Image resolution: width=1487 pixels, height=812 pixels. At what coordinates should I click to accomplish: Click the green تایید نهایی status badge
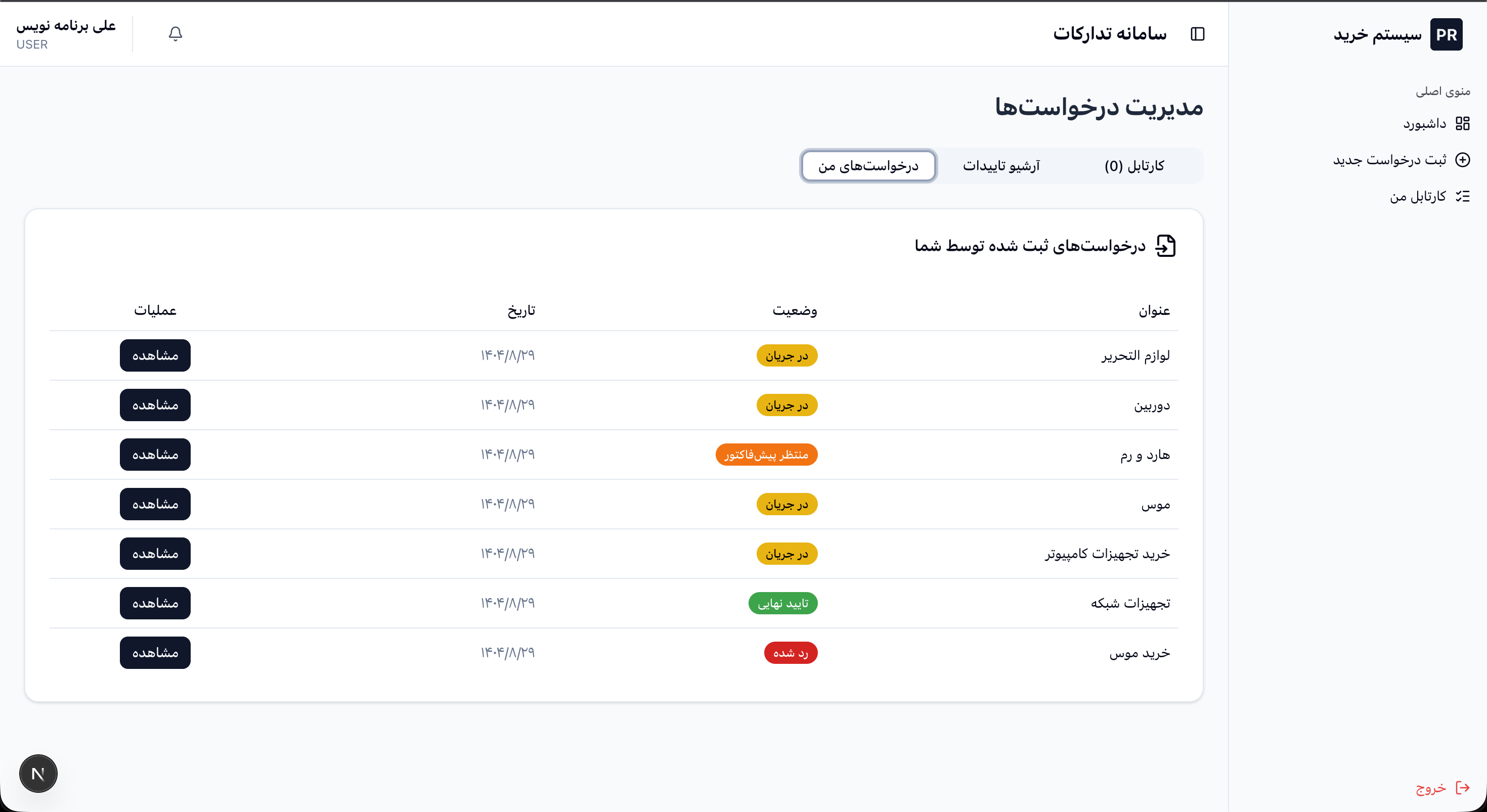[x=783, y=603]
